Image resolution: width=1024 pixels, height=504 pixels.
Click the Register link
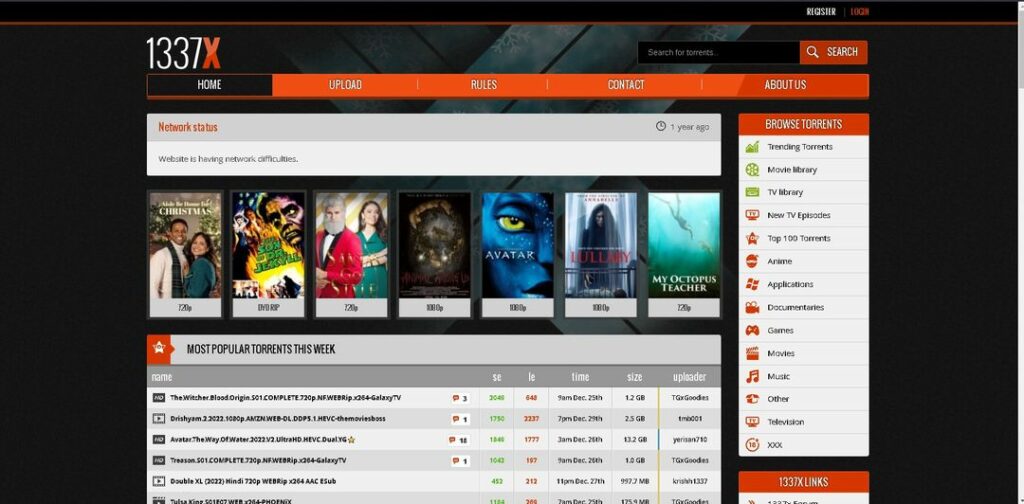point(821,12)
